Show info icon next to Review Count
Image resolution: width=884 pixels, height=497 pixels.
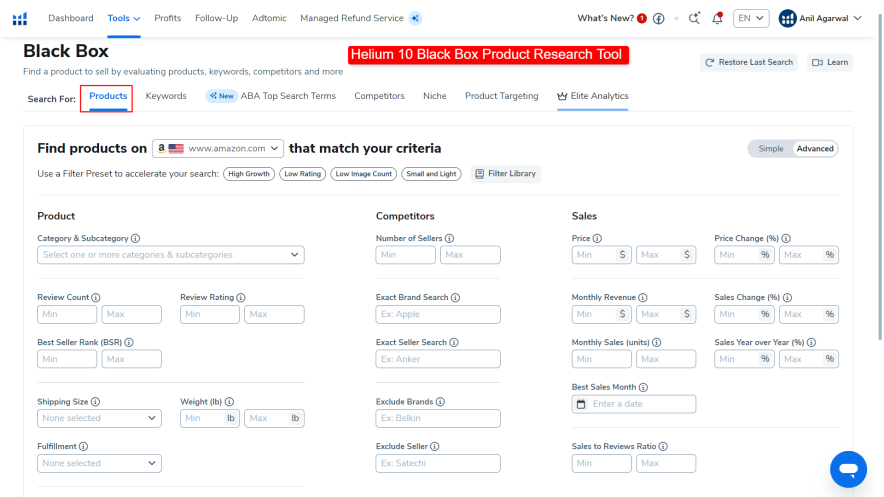pos(96,298)
